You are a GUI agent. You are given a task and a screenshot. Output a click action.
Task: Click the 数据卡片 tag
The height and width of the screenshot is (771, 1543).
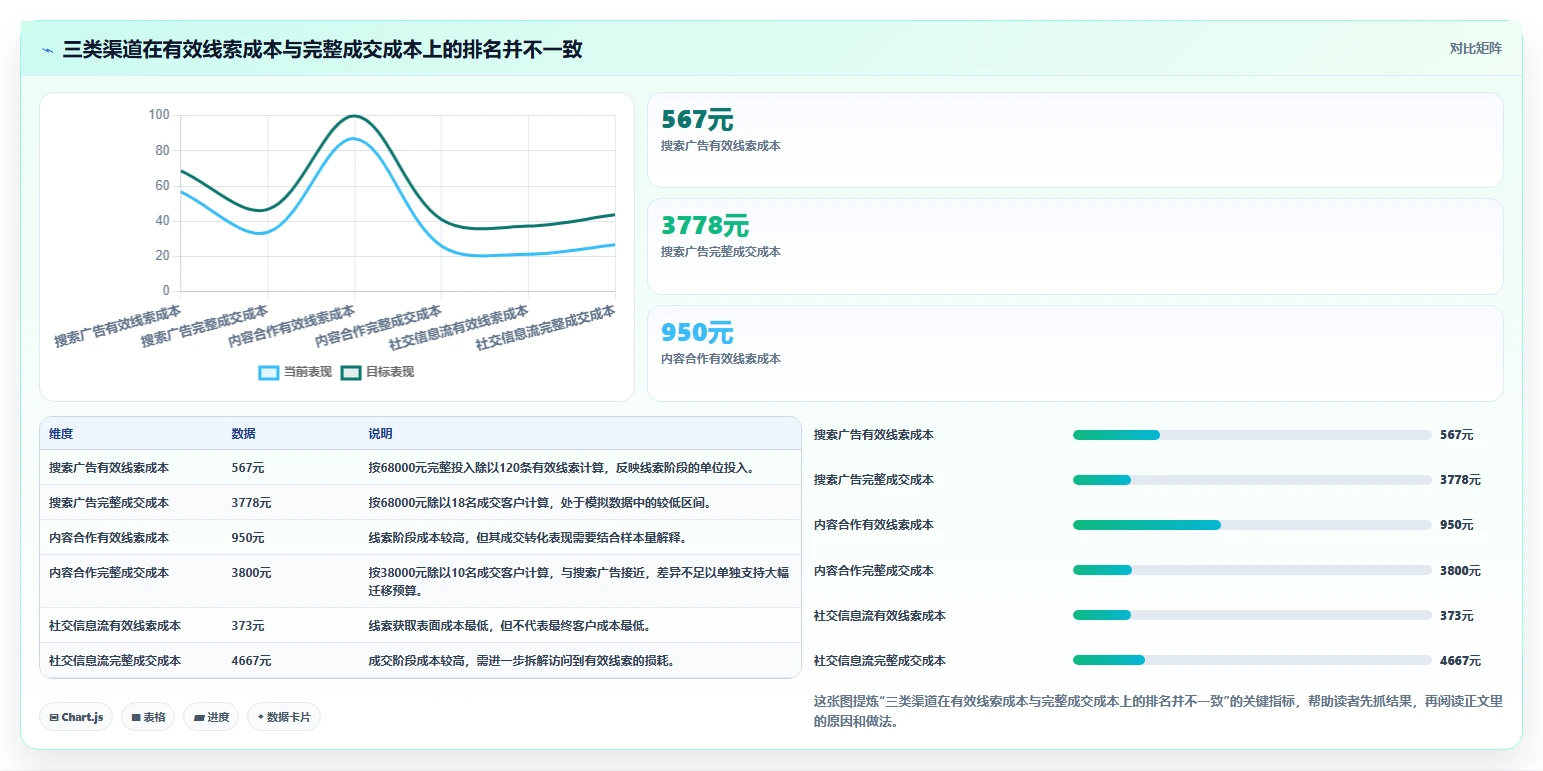coord(284,717)
